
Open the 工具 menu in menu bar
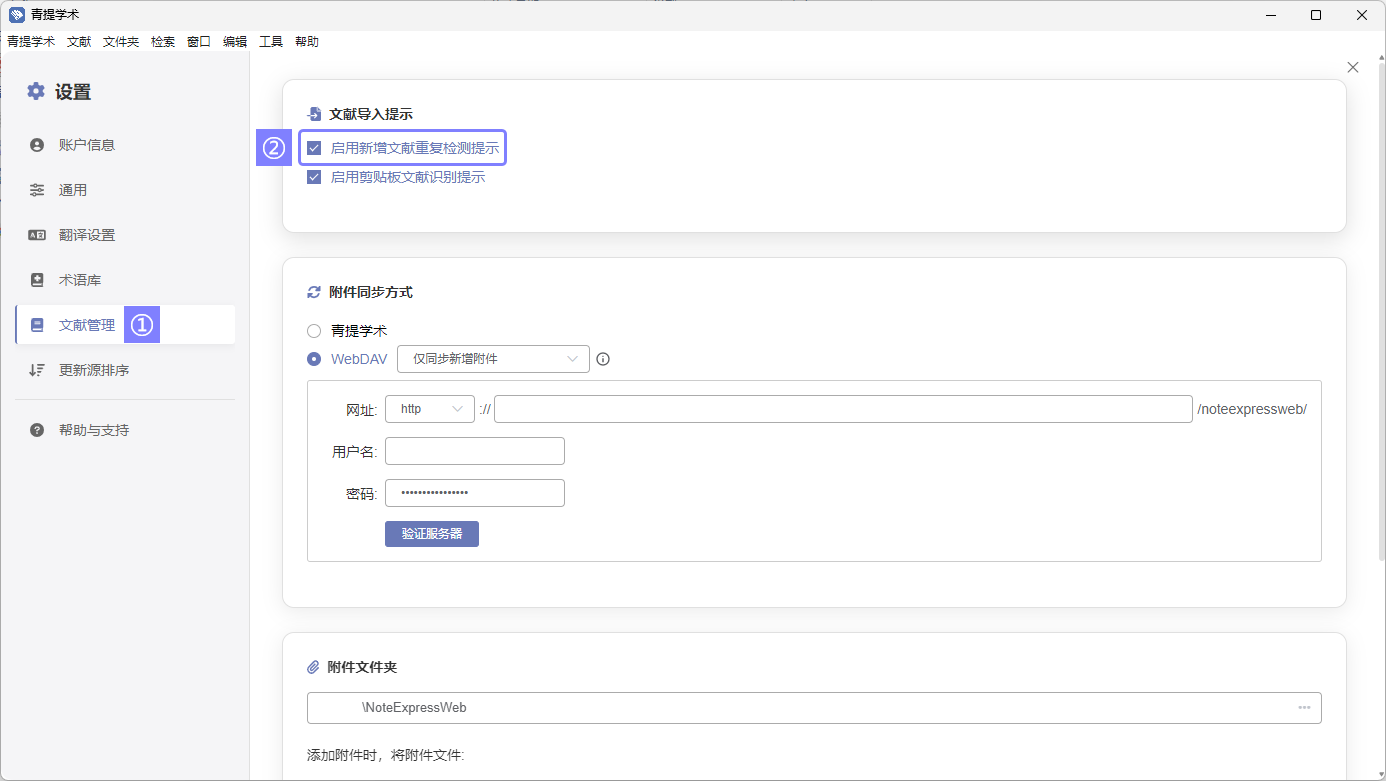271,42
